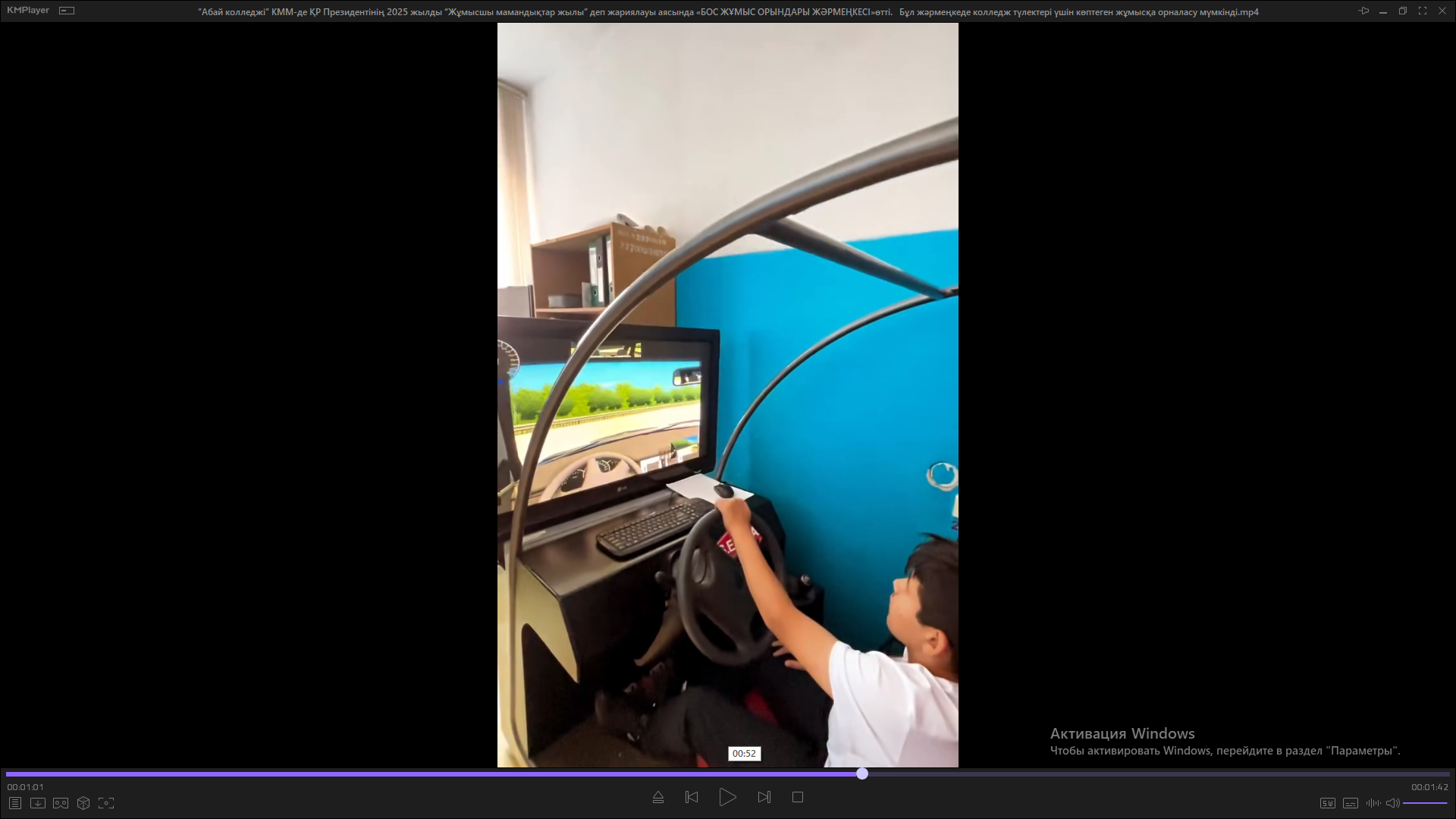This screenshot has height=819, width=1456.
Task: Click the eject open file button
Action: [x=658, y=797]
